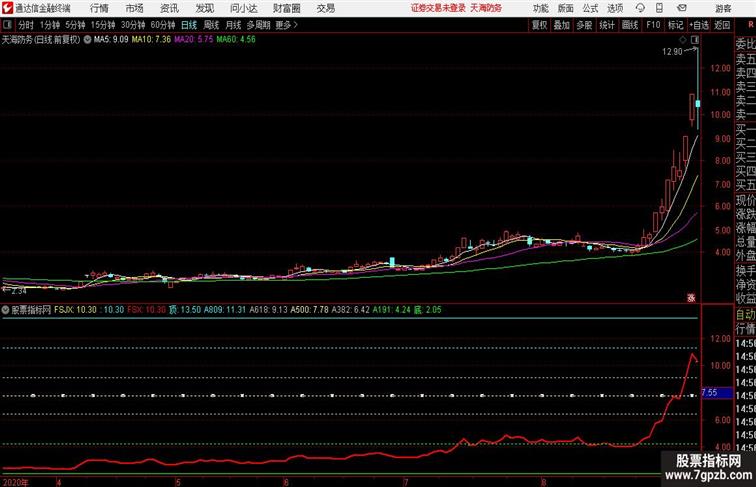Expand the 更多 periods dropdown
The image size is (756, 487).
pyautogui.click(x=287, y=25)
